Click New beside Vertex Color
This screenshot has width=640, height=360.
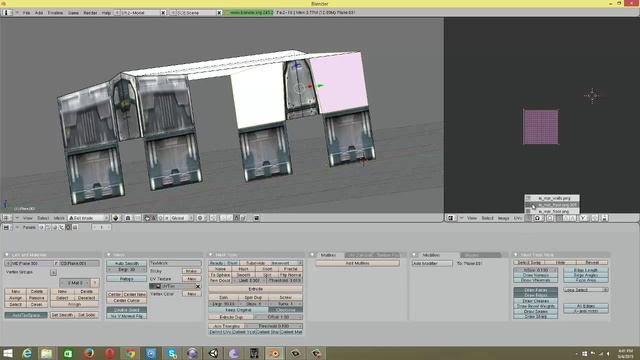[x=192, y=294]
